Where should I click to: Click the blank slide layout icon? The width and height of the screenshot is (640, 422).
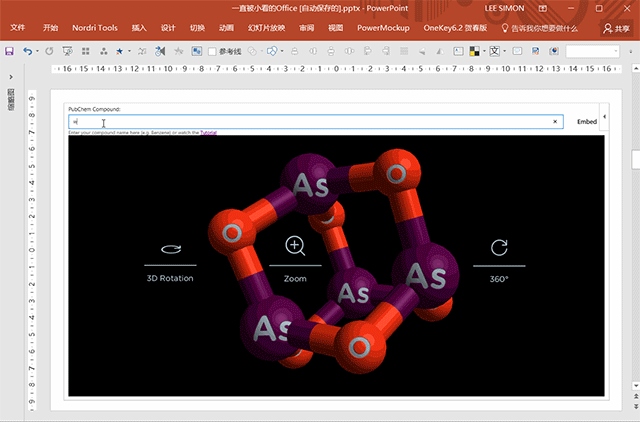click(517, 51)
